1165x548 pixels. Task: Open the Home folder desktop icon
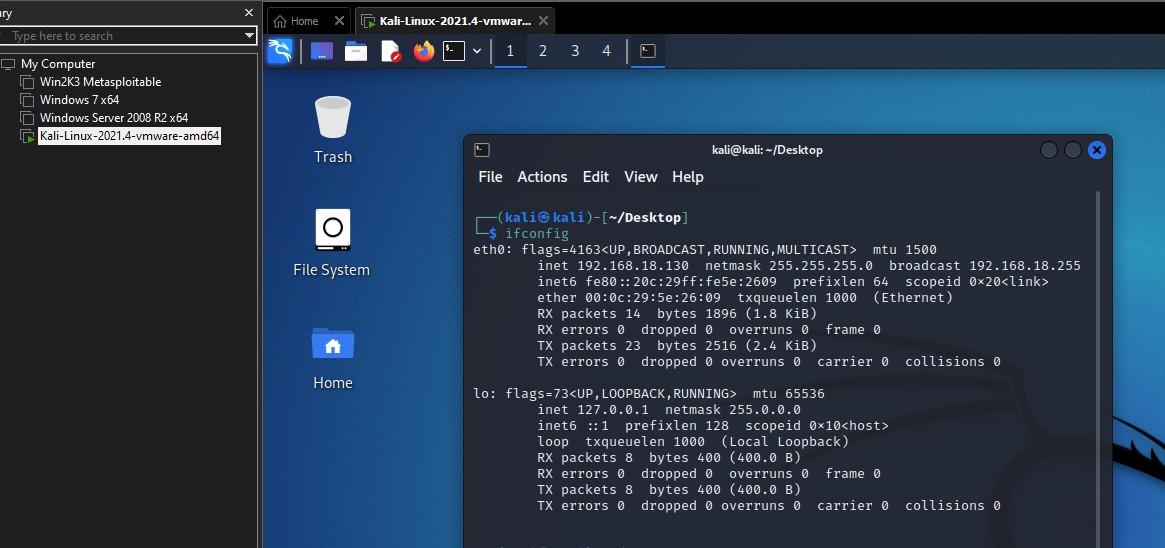pyautogui.click(x=333, y=357)
